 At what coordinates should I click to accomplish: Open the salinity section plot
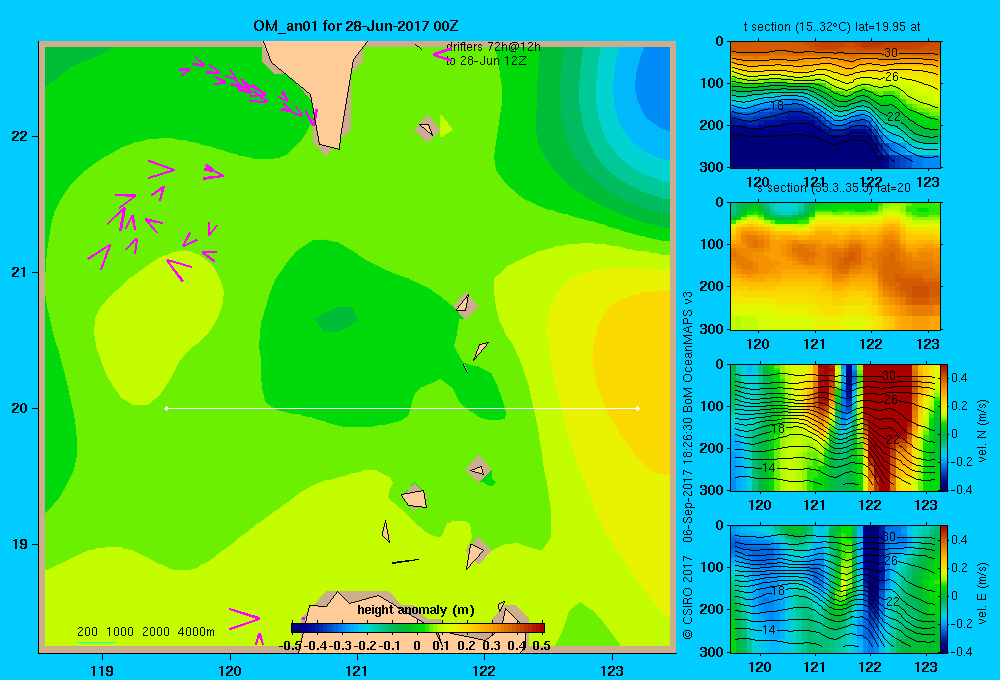[x=835, y=266]
